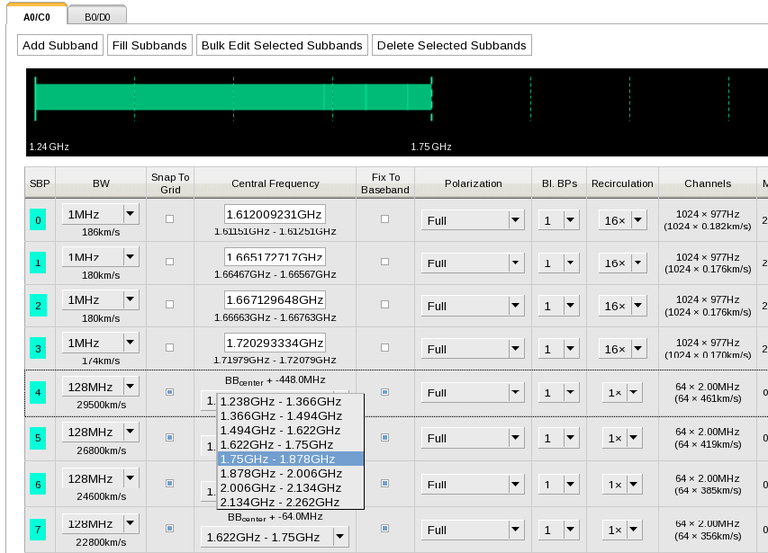Click the cyan subband 1 index badge
This screenshot has height=553, width=768.
[39, 263]
